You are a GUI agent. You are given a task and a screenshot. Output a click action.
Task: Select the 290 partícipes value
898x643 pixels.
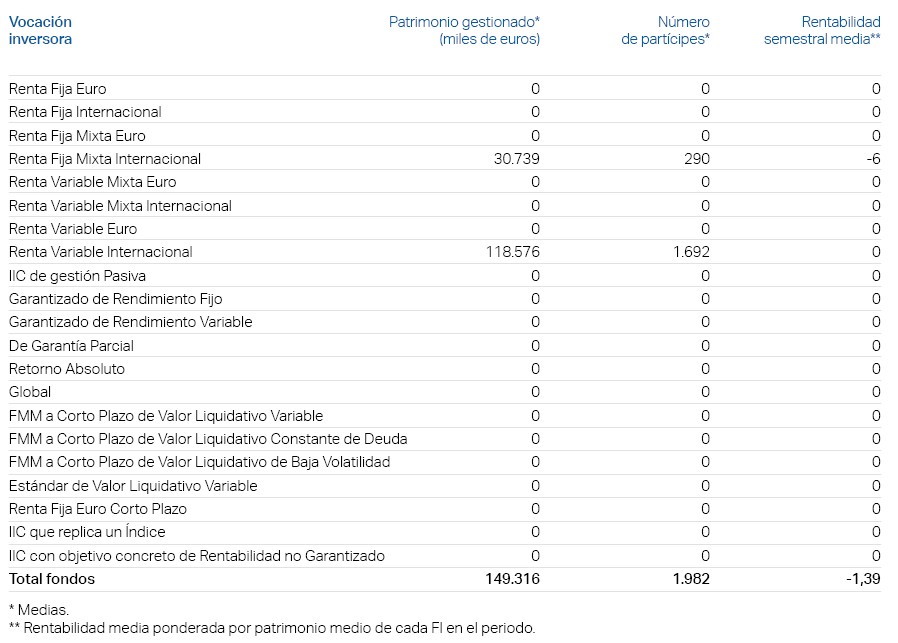coord(697,159)
